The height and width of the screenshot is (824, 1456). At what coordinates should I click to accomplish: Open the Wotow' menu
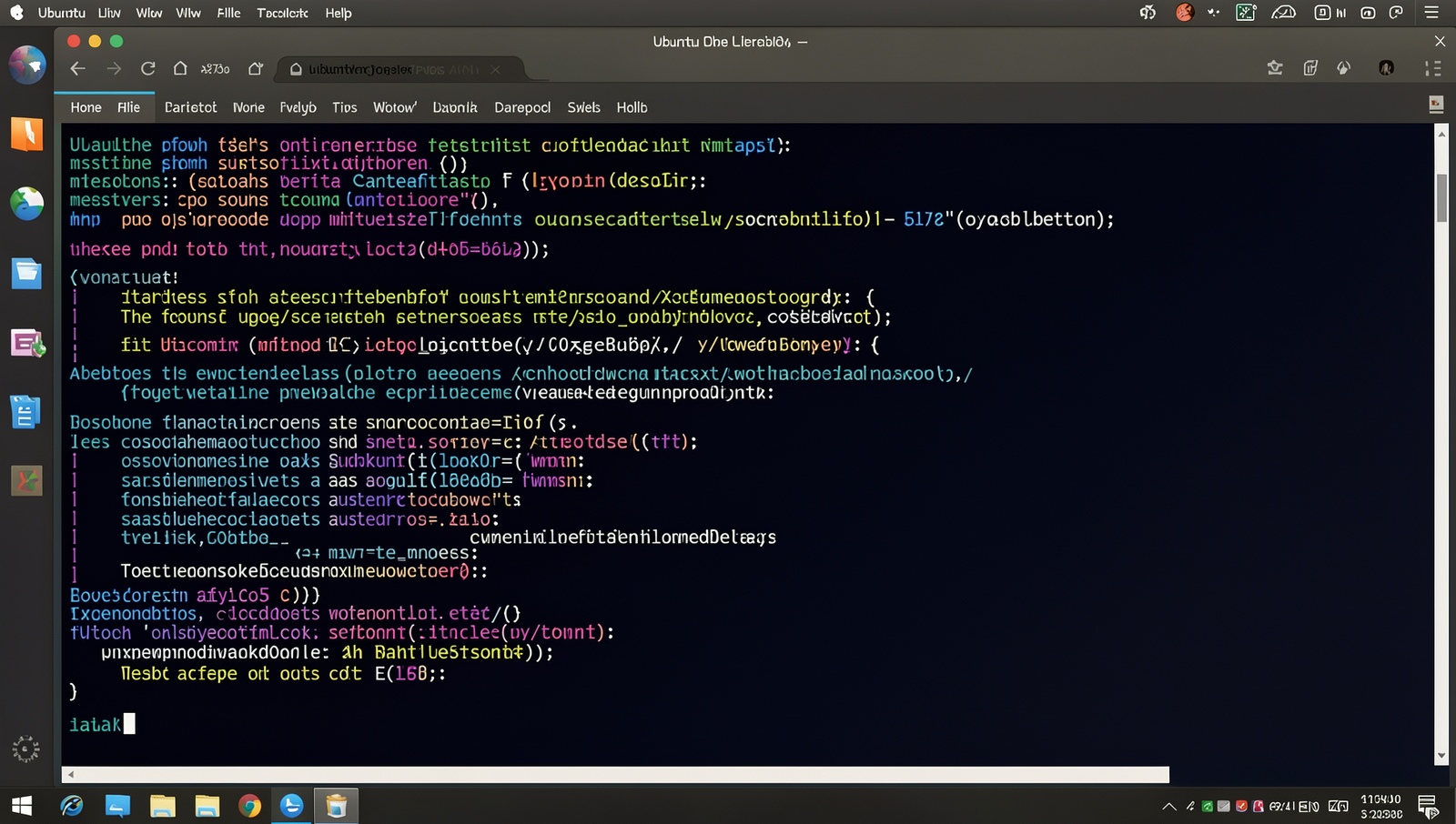coord(395,107)
